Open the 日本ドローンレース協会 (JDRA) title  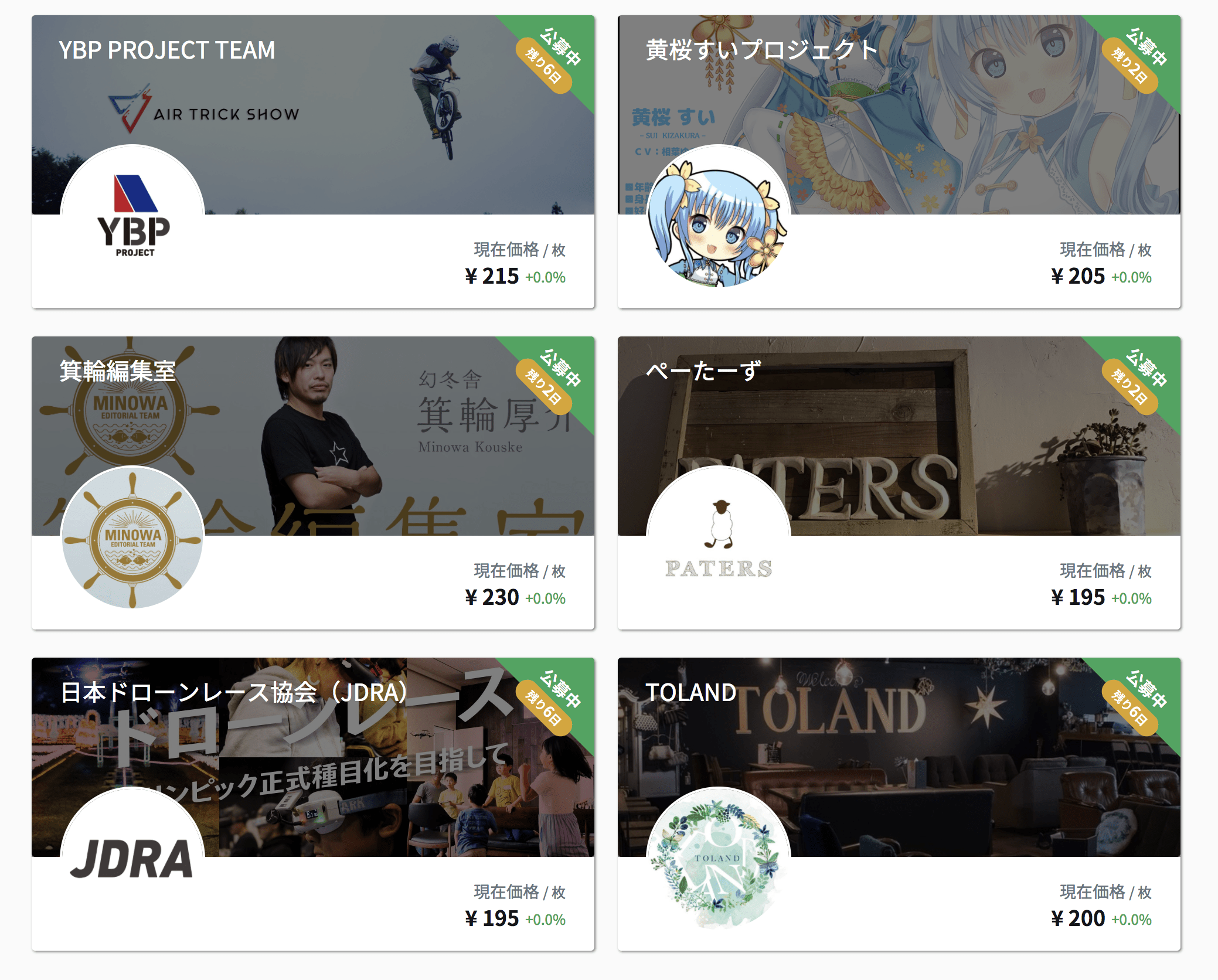tap(234, 693)
